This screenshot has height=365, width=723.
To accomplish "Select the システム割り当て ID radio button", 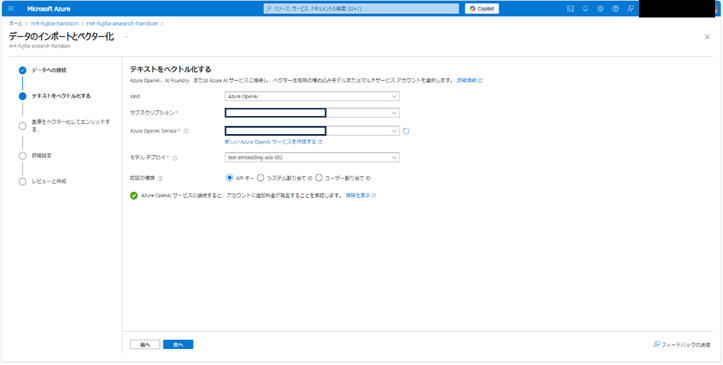I will coord(261,178).
